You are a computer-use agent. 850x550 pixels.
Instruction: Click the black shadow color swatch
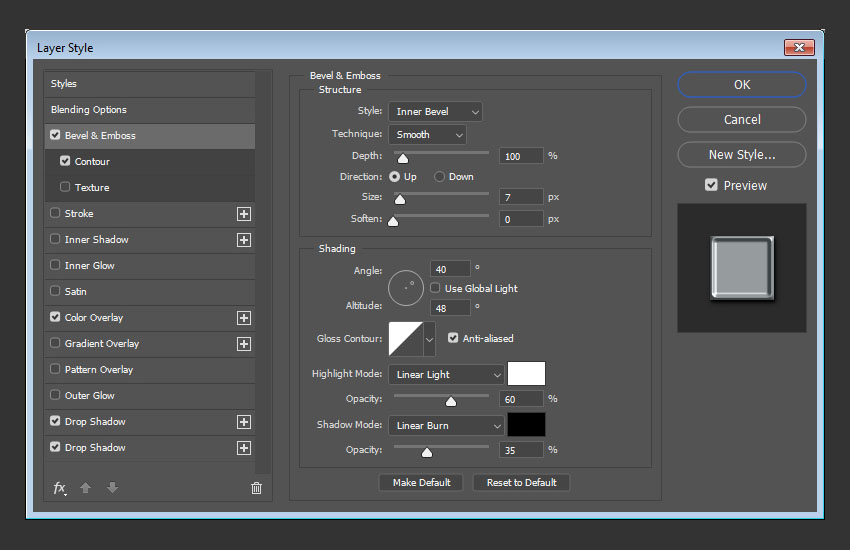point(526,425)
